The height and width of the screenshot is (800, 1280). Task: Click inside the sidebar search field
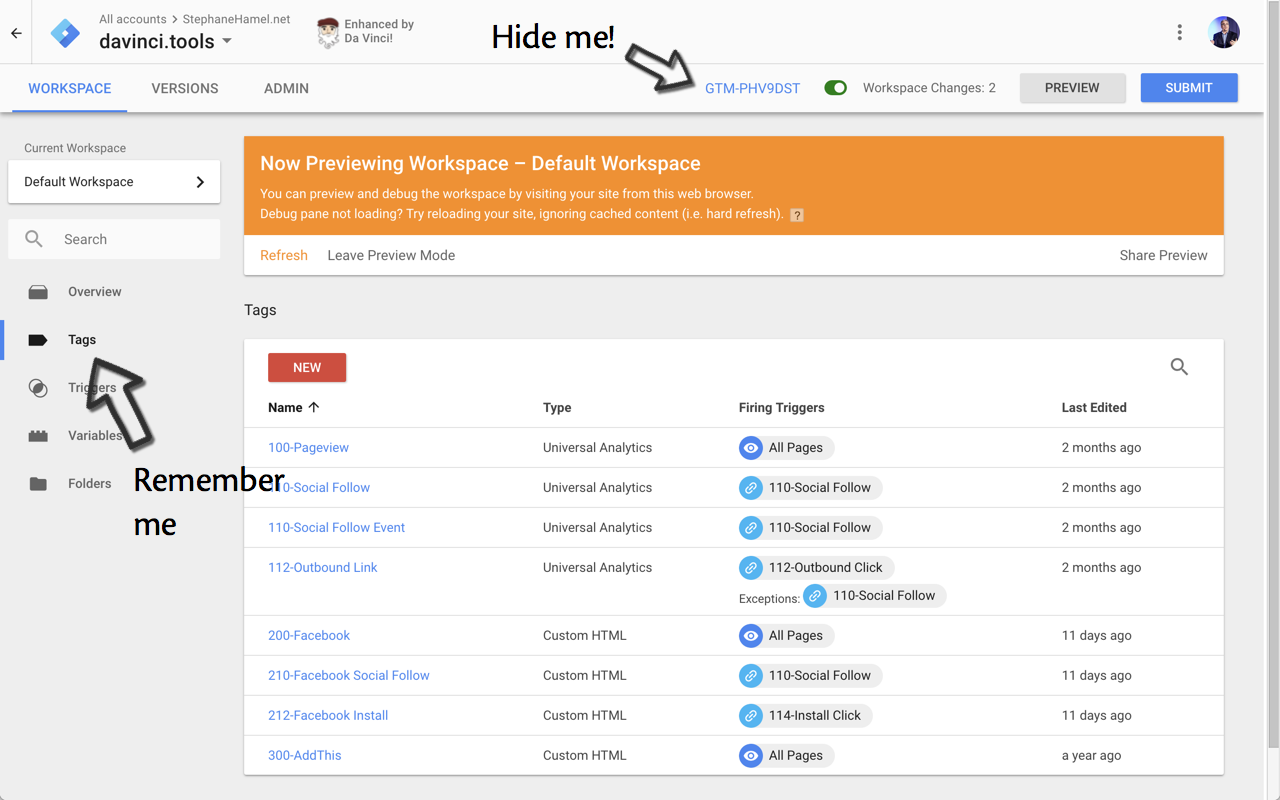[114, 239]
